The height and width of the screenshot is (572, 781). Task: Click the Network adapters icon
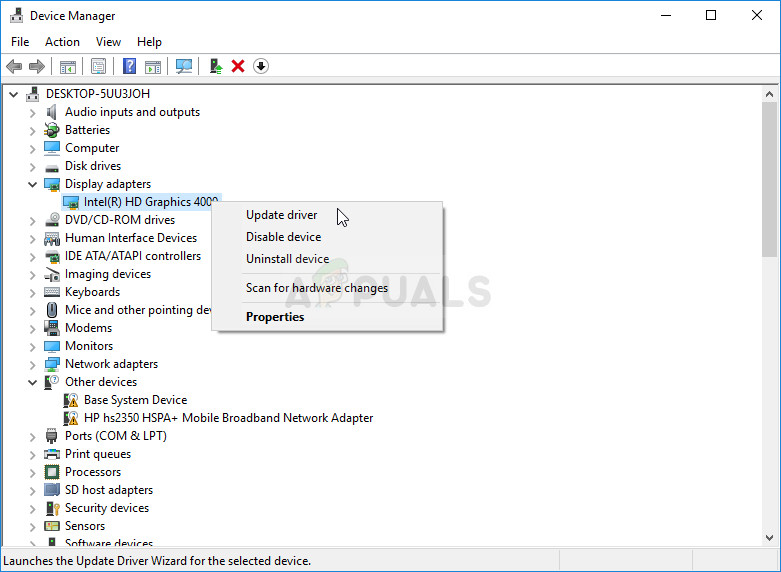tap(52, 364)
